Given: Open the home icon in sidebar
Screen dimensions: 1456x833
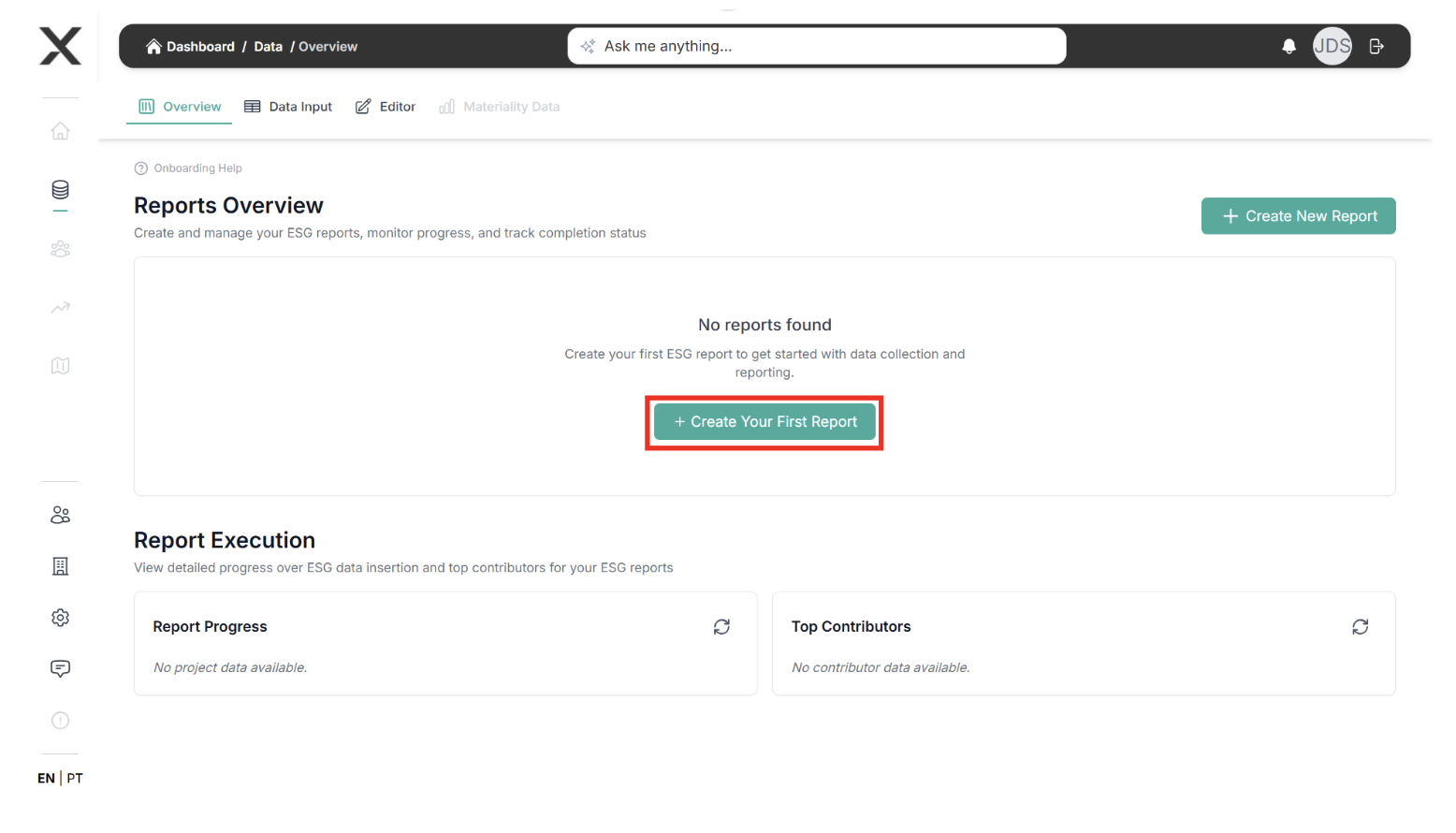Looking at the screenshot, I should pos(60,131).
